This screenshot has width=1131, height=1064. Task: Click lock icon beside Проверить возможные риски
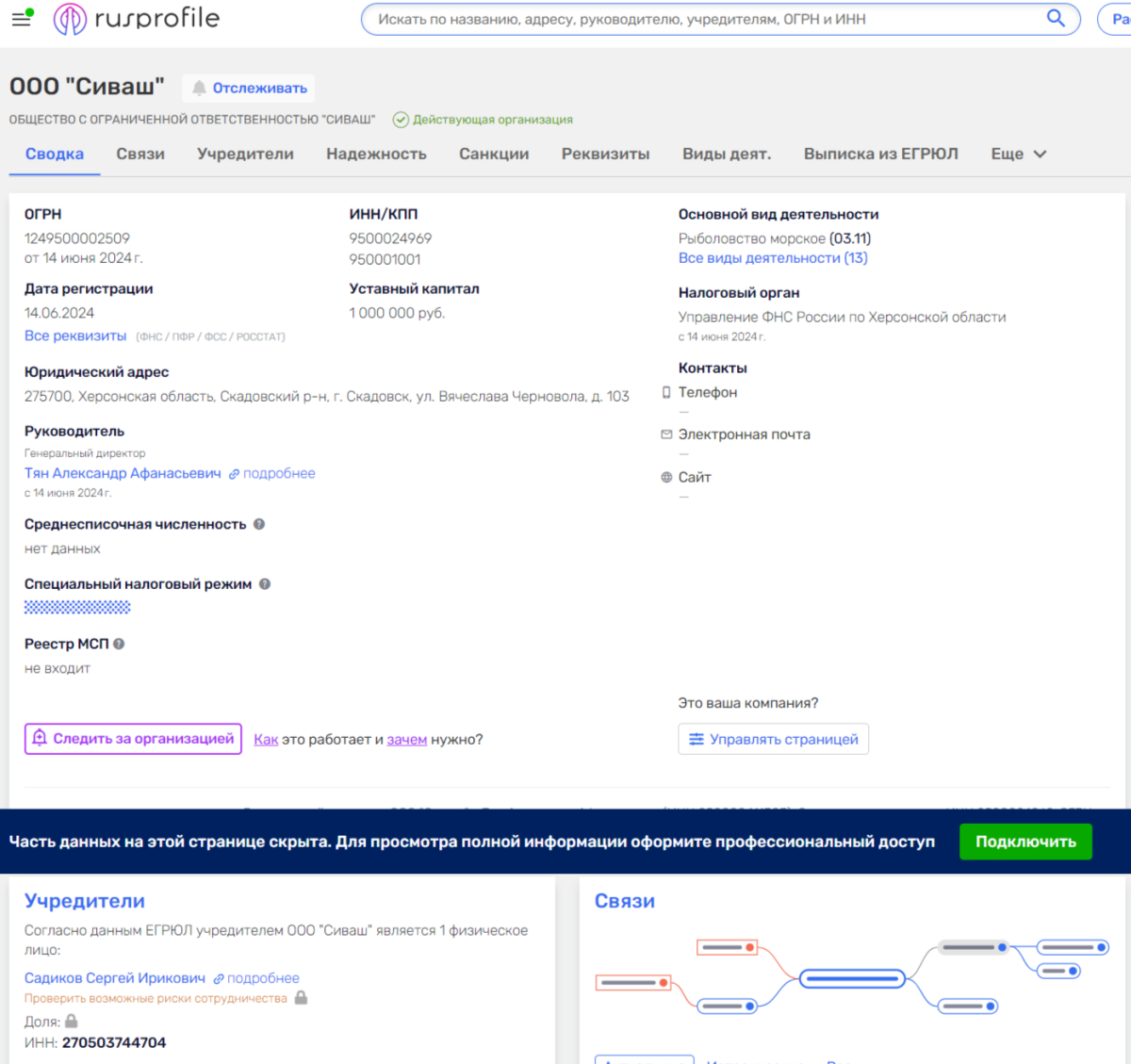click(301, 997)
